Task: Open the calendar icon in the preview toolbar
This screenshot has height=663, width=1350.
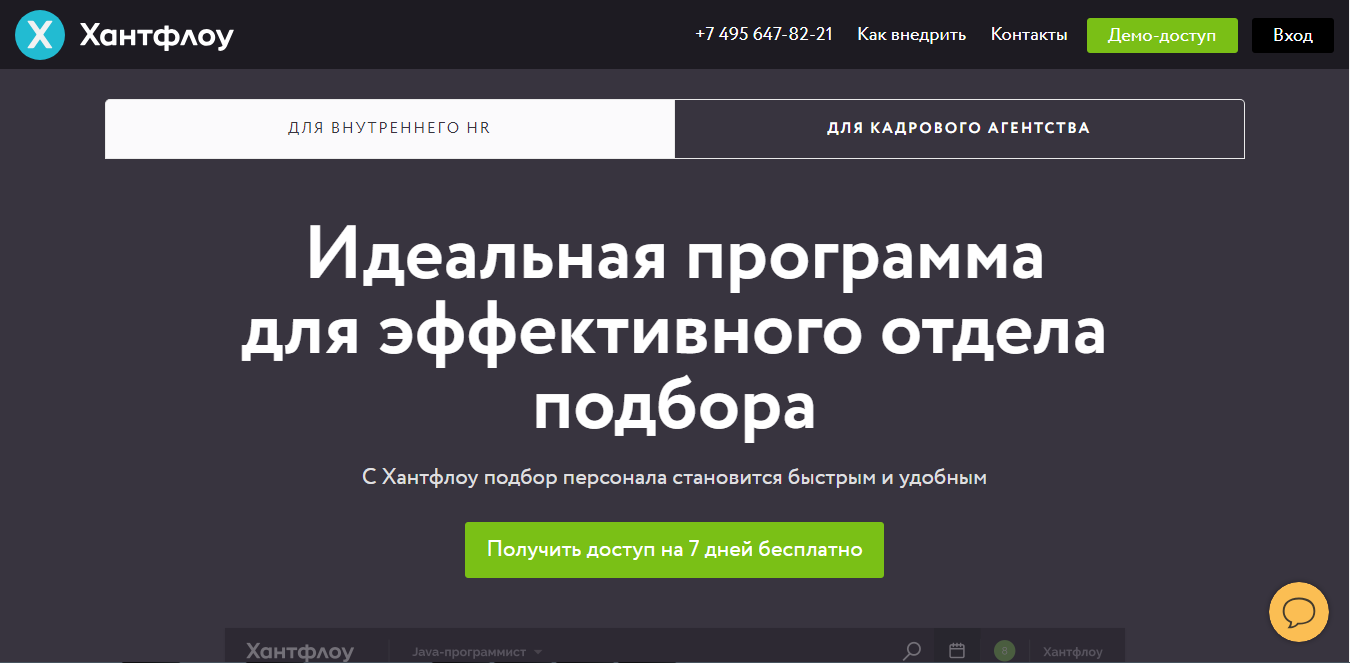Action: tap(956, 649)
